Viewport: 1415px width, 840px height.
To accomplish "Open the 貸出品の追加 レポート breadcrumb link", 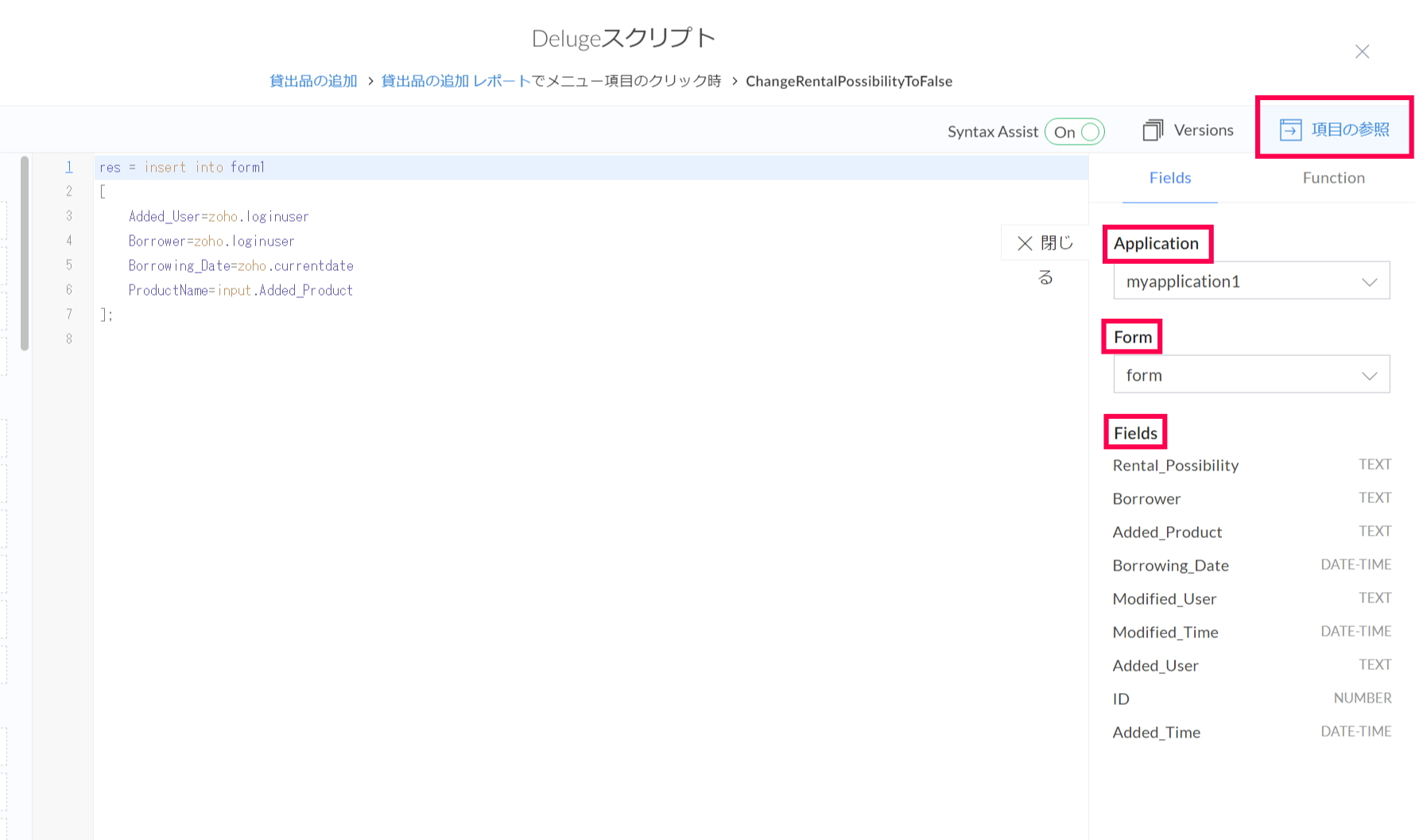I will point(456,81).
